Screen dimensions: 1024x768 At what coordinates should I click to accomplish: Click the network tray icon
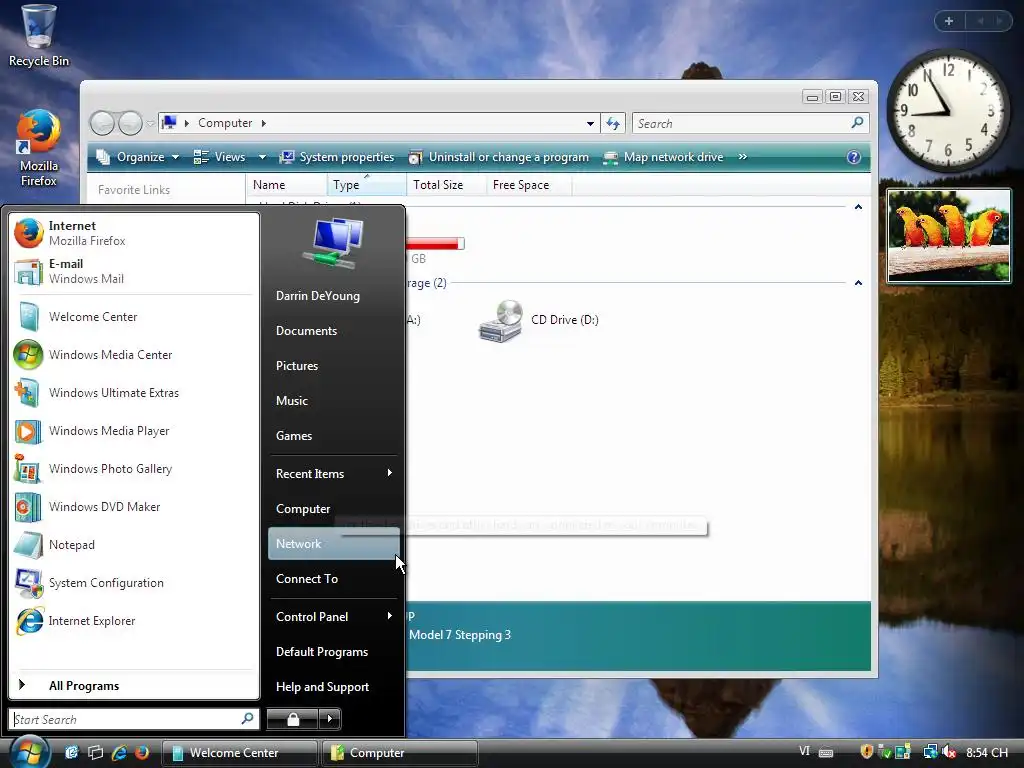(930, 752)
